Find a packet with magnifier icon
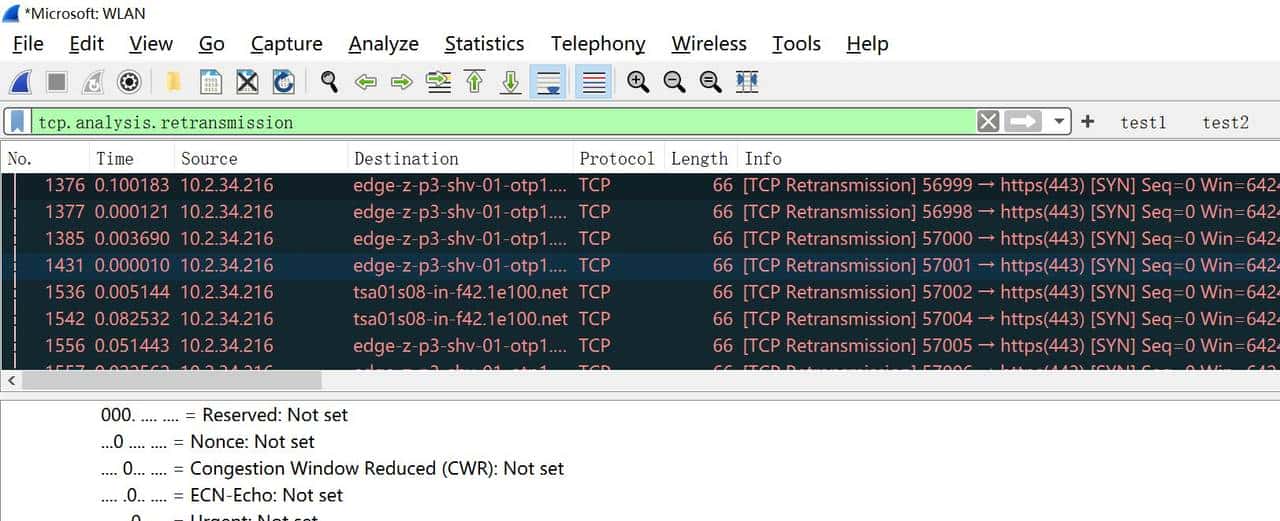Viewport: 1280px width, 521px height. coord(329,82)
